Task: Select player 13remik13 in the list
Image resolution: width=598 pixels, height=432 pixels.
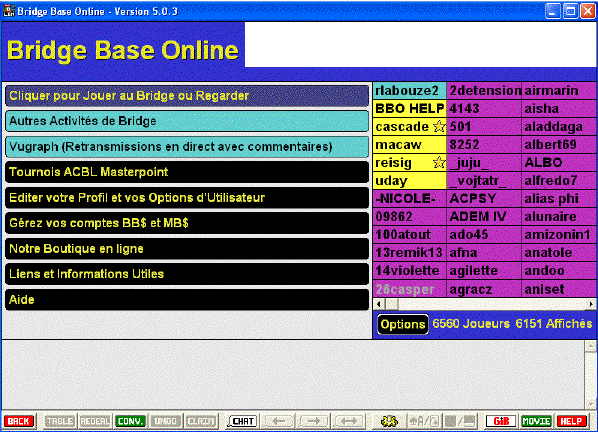Action: coord(410,252)
